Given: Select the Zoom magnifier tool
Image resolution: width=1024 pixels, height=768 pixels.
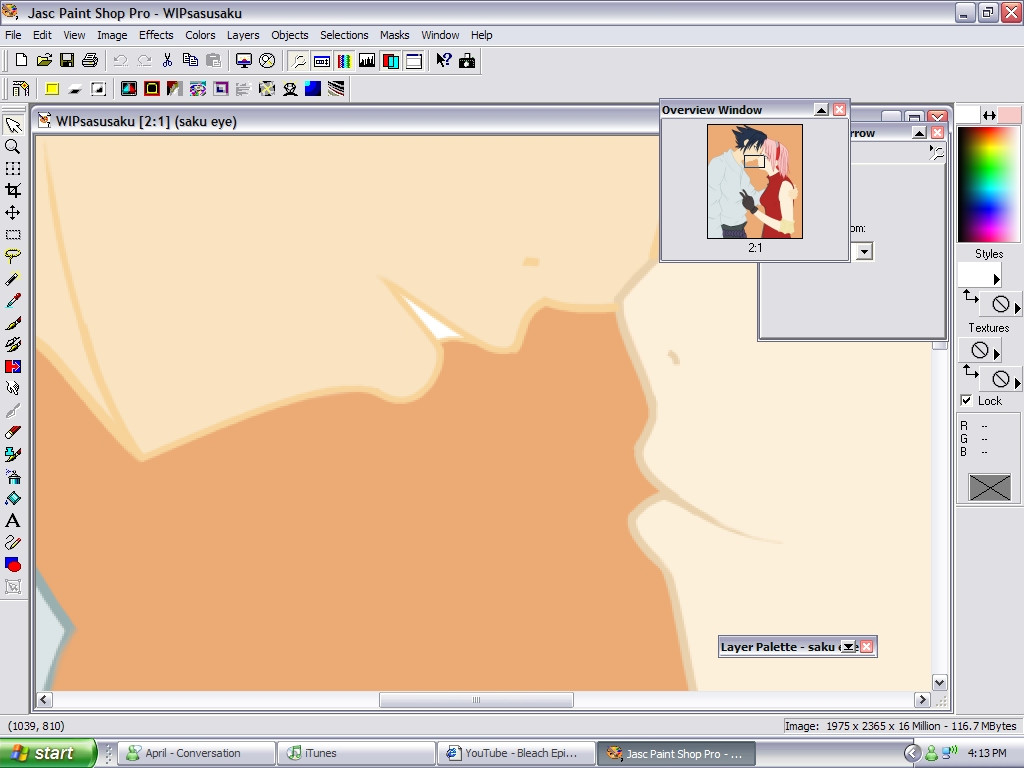Looking at the screenshot, I should [x=13, y=146].
